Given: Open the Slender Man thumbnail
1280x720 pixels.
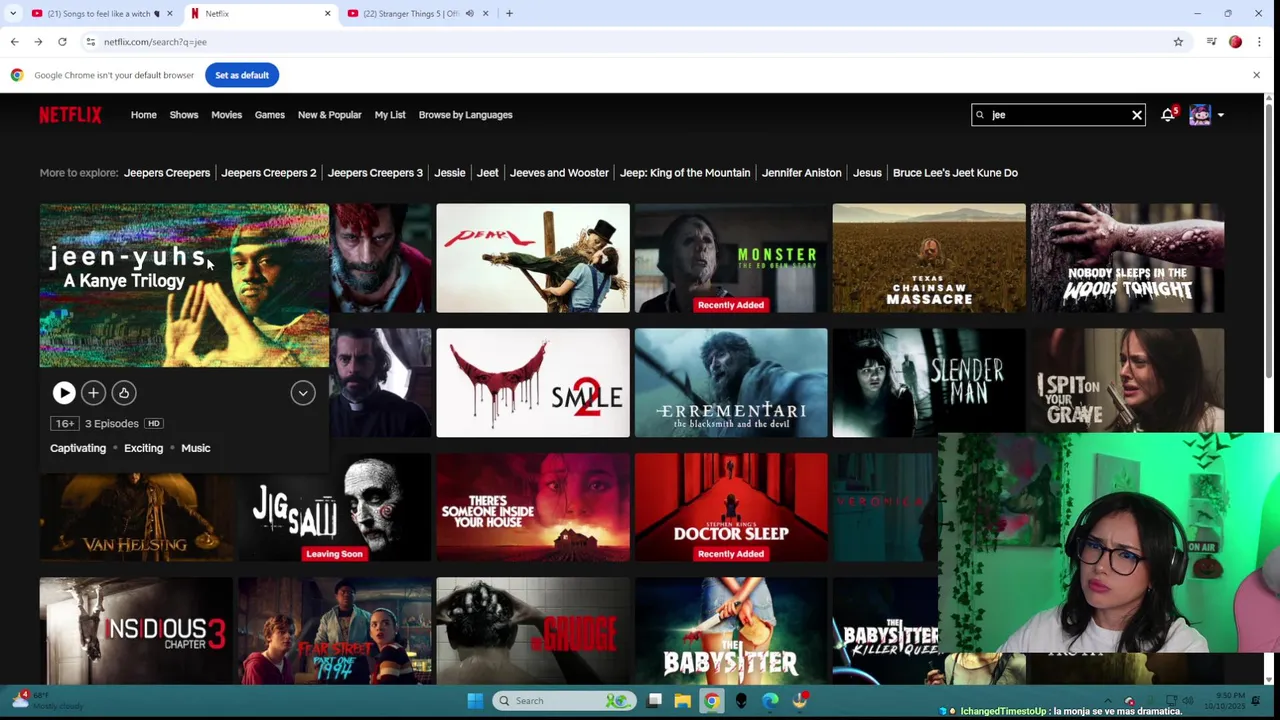Looking at the screenshot, I should pyautogui.click(x=929, y=381).
